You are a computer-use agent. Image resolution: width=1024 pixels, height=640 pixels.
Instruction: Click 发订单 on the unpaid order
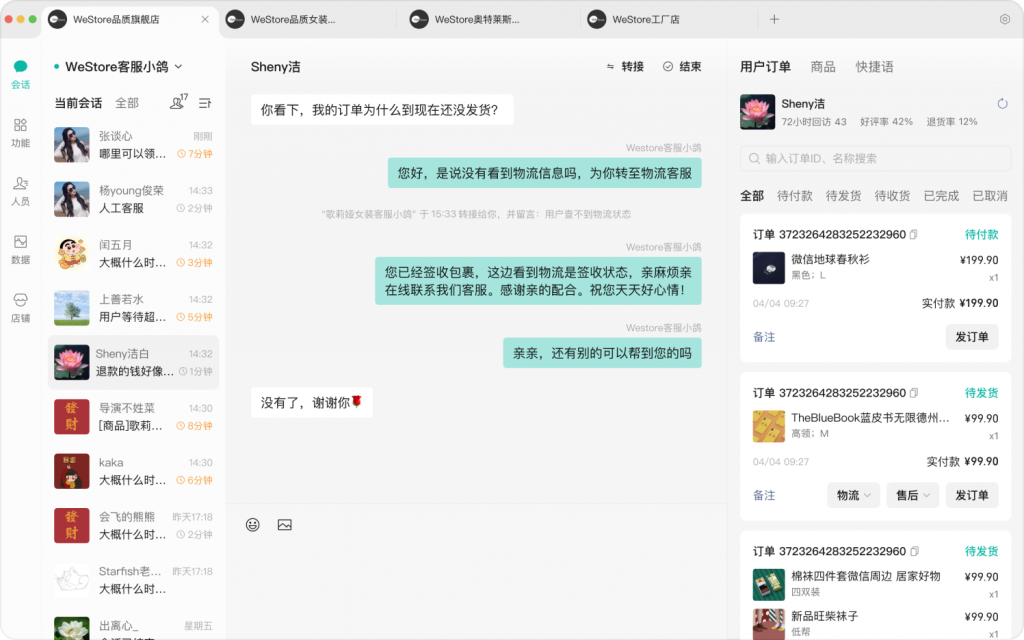pos(970,337)
